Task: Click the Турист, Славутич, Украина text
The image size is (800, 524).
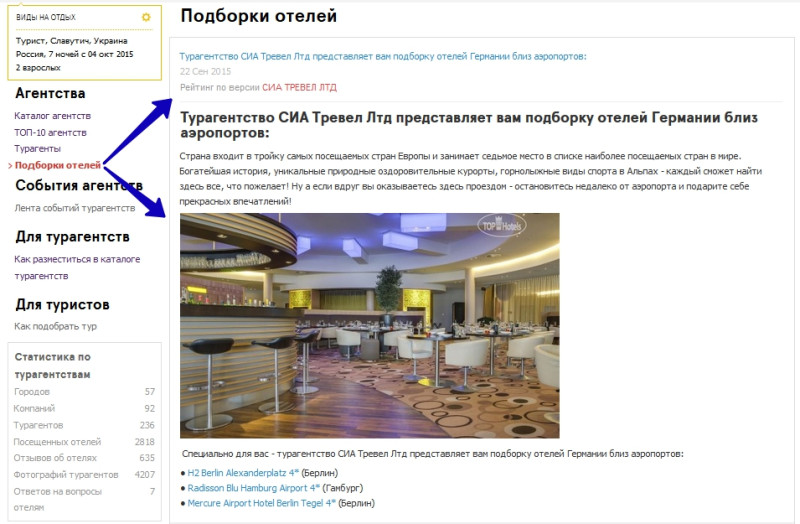Action: tap(71, 41)
